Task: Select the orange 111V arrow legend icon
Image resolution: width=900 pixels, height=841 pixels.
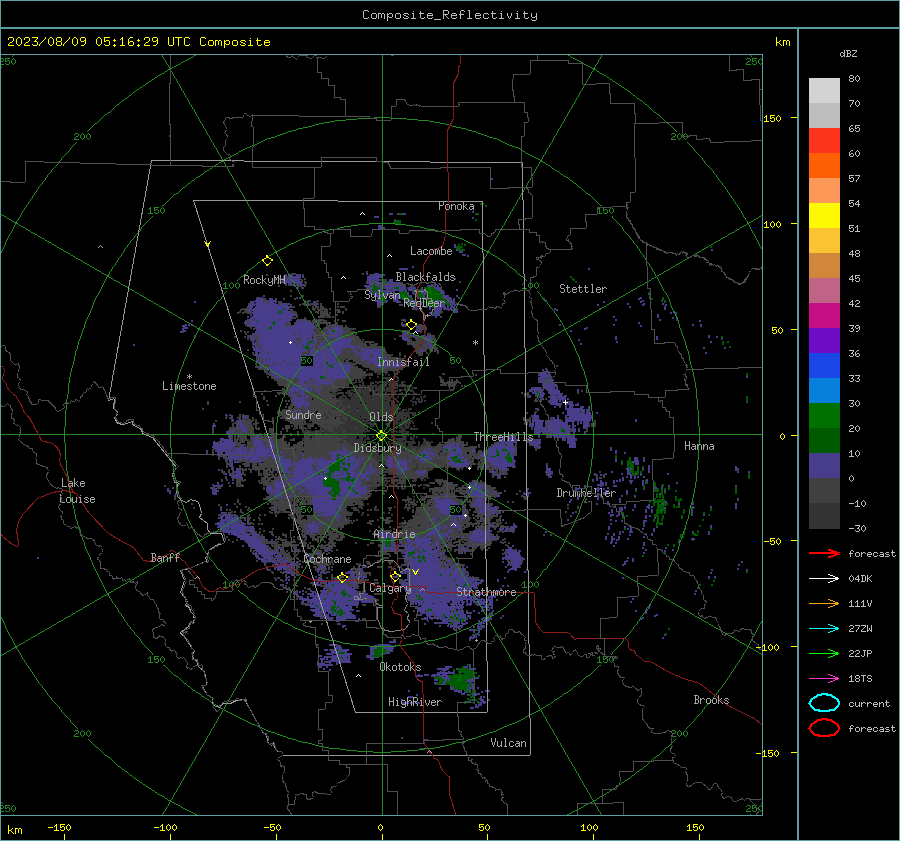Action: [824, 603]
